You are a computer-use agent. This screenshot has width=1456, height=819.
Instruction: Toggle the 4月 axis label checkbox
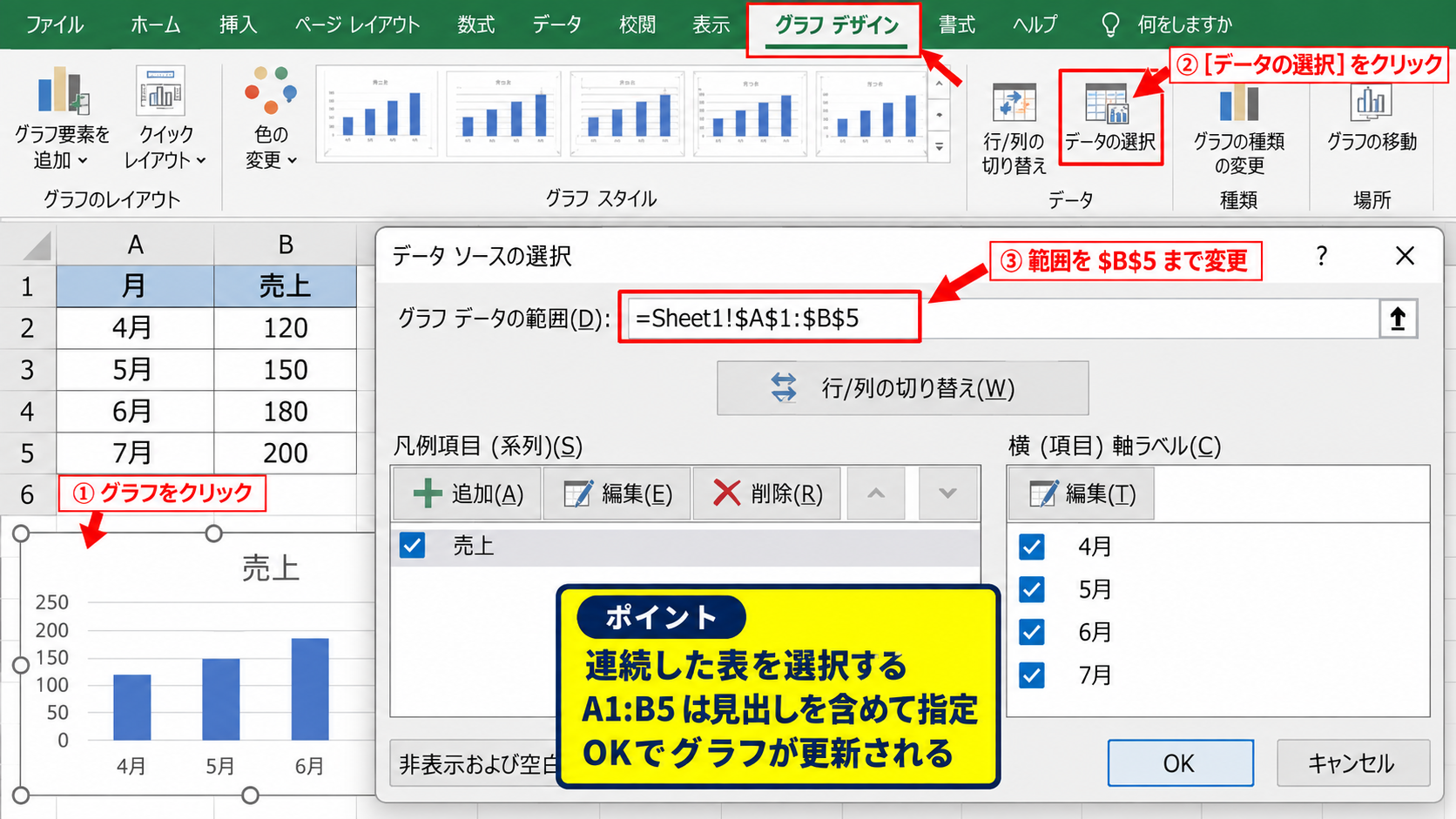coord(1032,547)
